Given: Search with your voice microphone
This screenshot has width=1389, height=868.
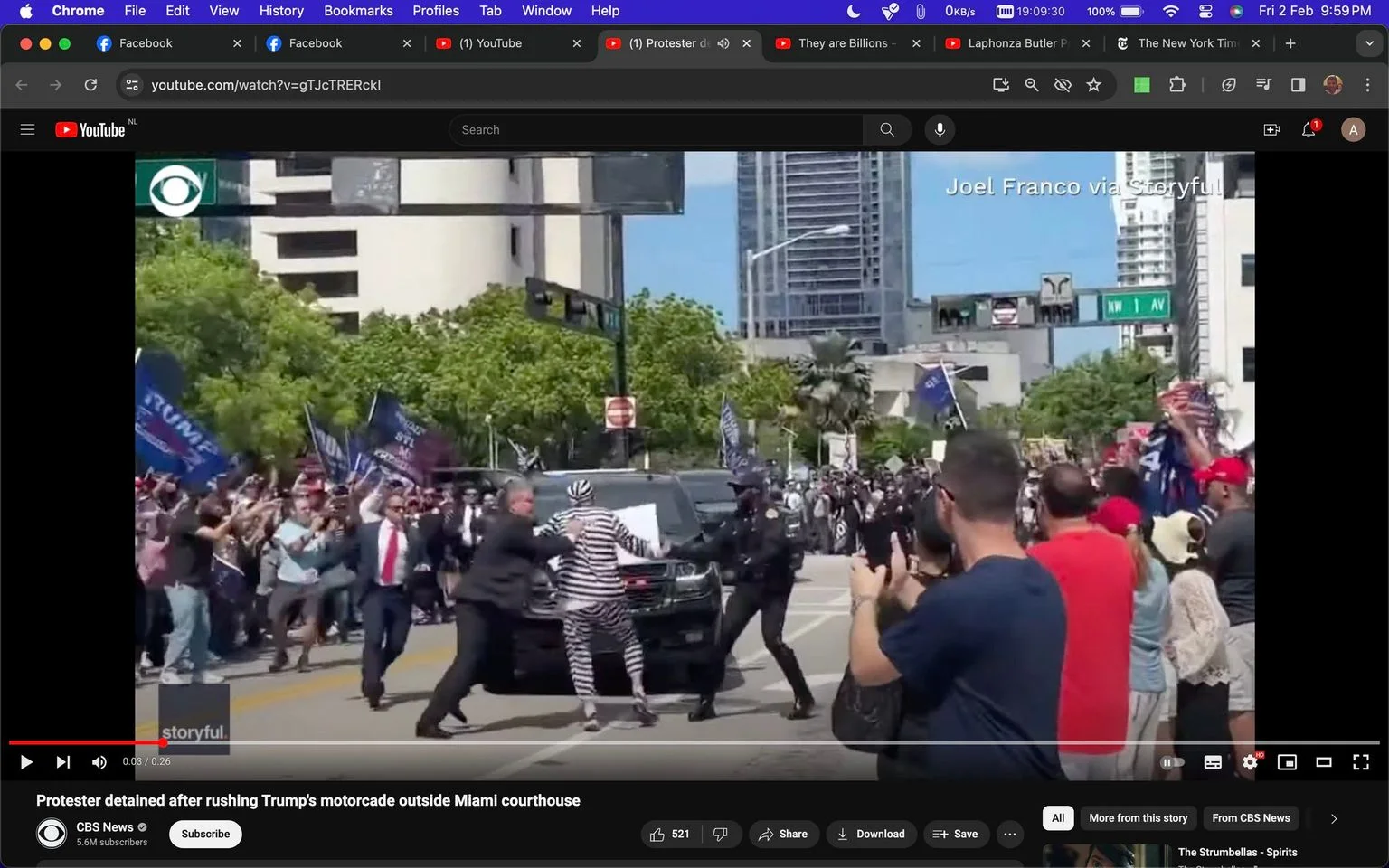Looking at the screenshot, I should 940,130.
